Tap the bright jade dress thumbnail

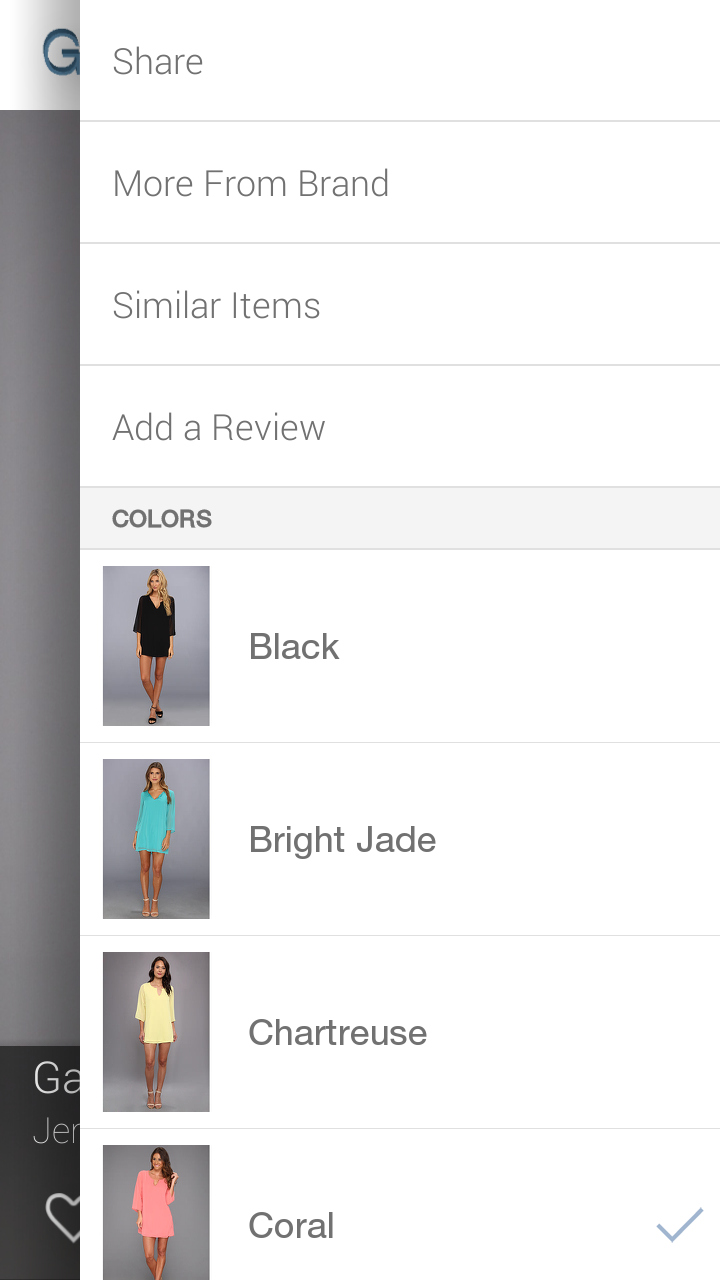[156, 839]
